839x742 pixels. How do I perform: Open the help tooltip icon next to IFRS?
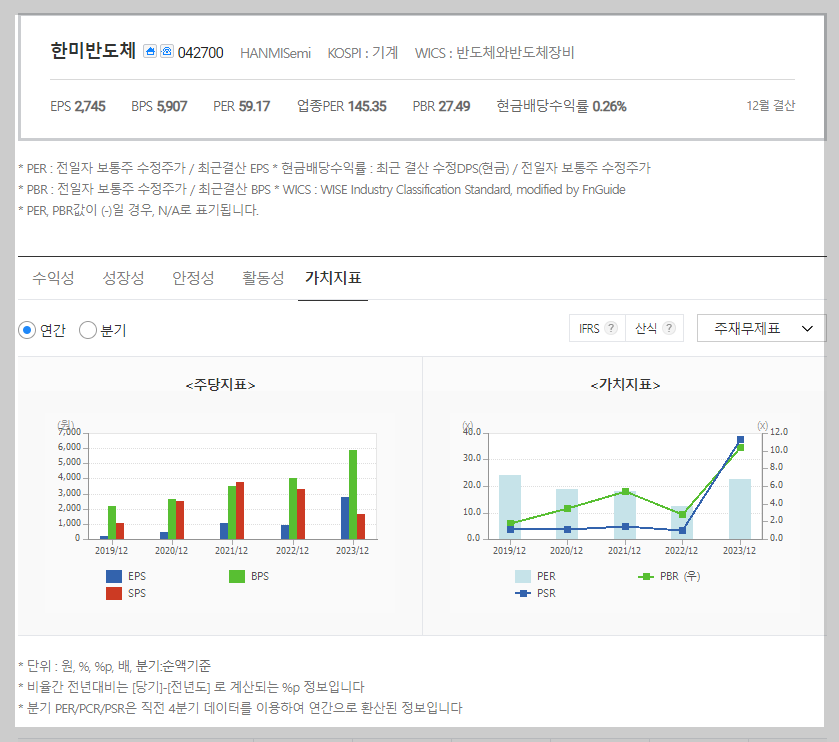[611, 328]
